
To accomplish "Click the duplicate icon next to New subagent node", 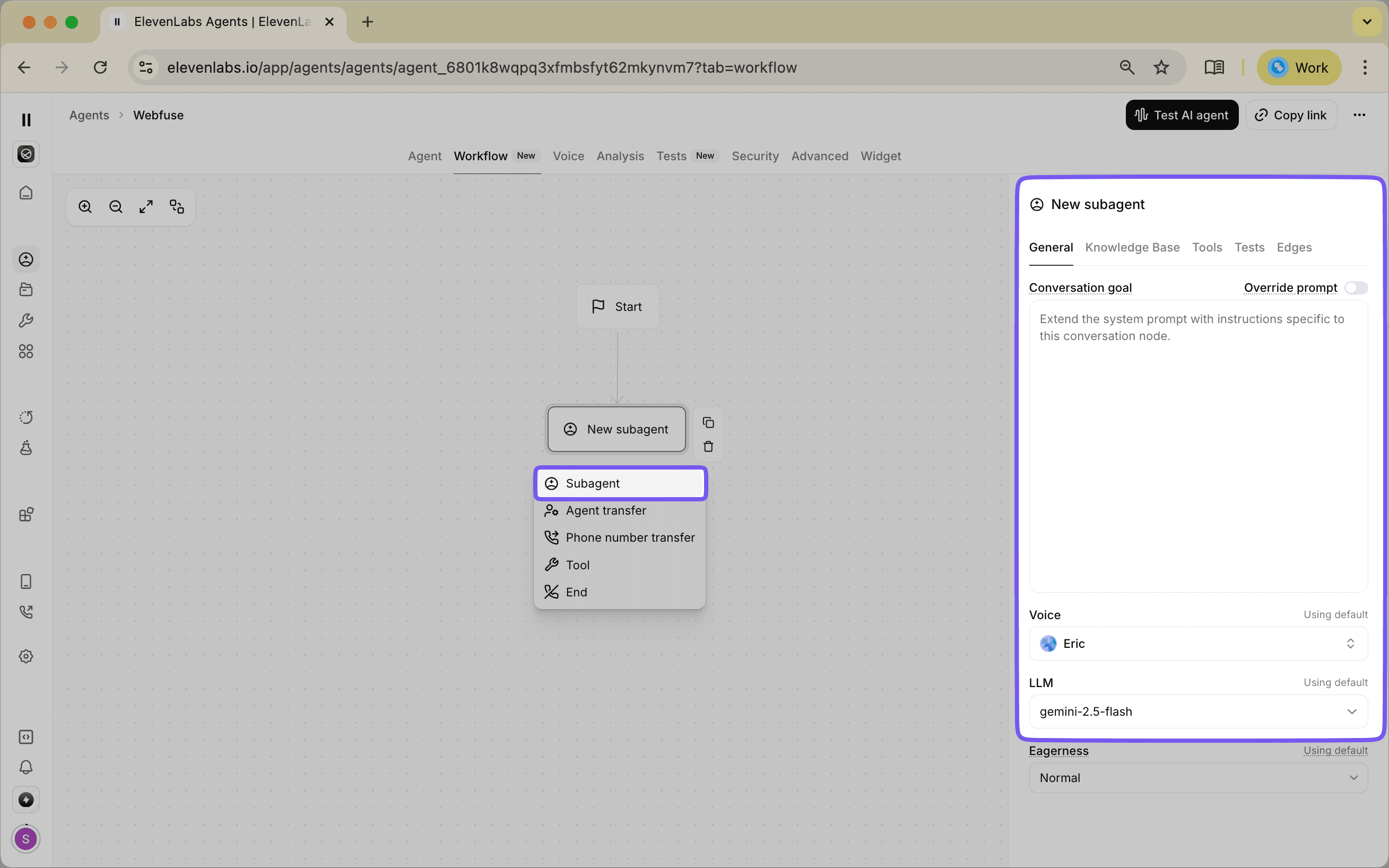I will click(708, 422).
